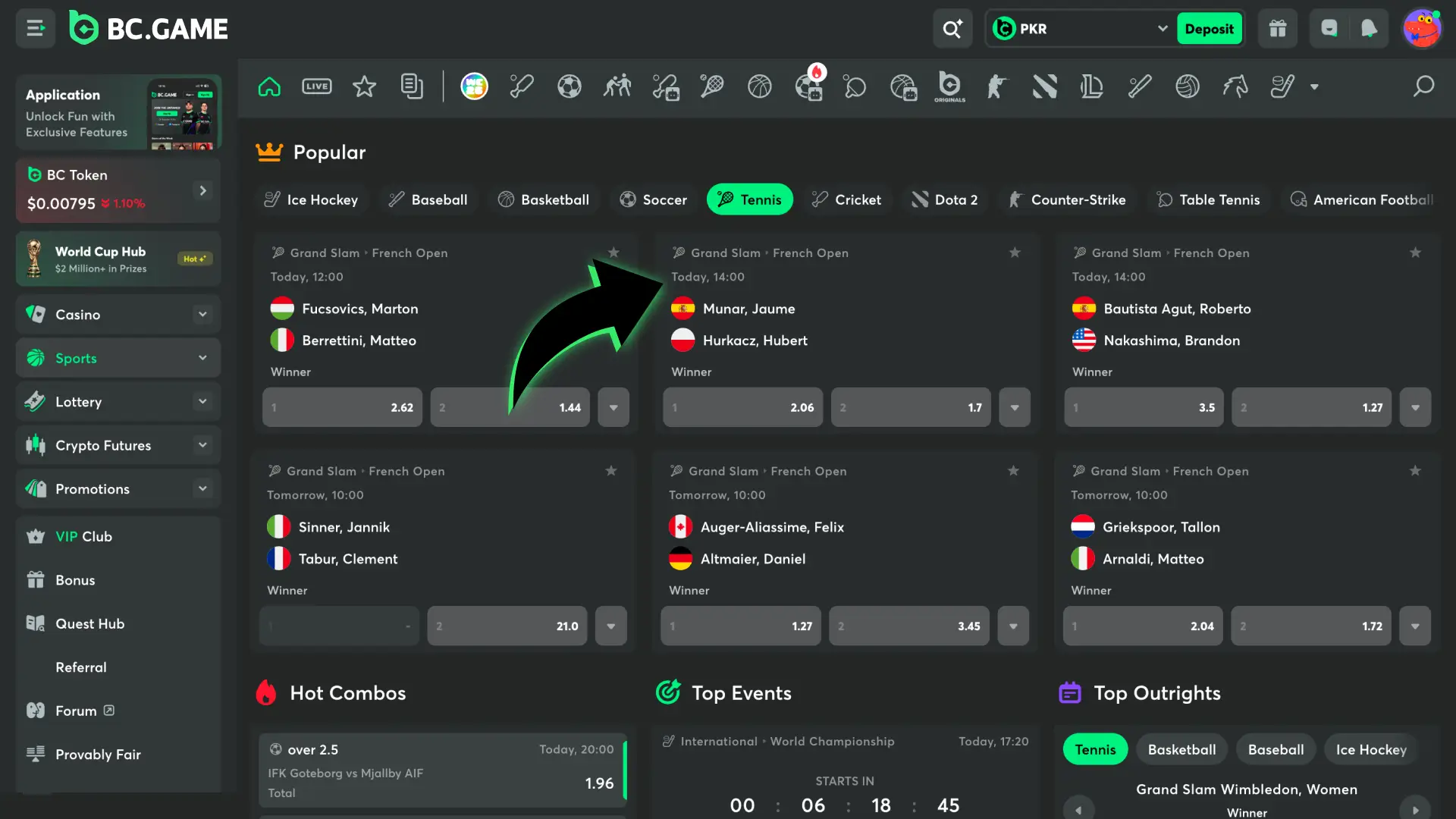This screenshot has width=1456, height=819.
Task: Open the user avatar profile
Action: [1422, 29]
